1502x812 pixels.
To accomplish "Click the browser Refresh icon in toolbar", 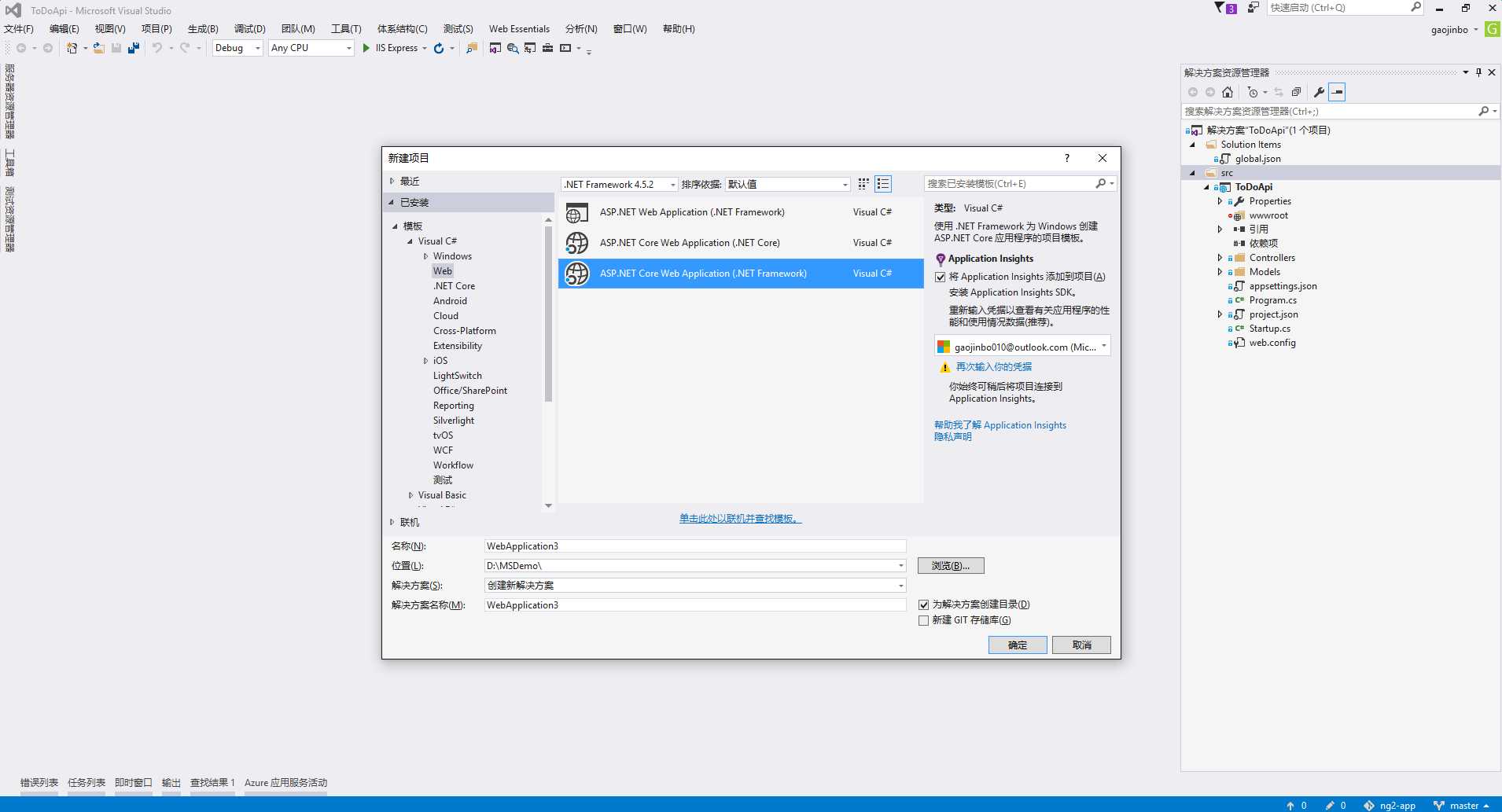I will 439,48.
